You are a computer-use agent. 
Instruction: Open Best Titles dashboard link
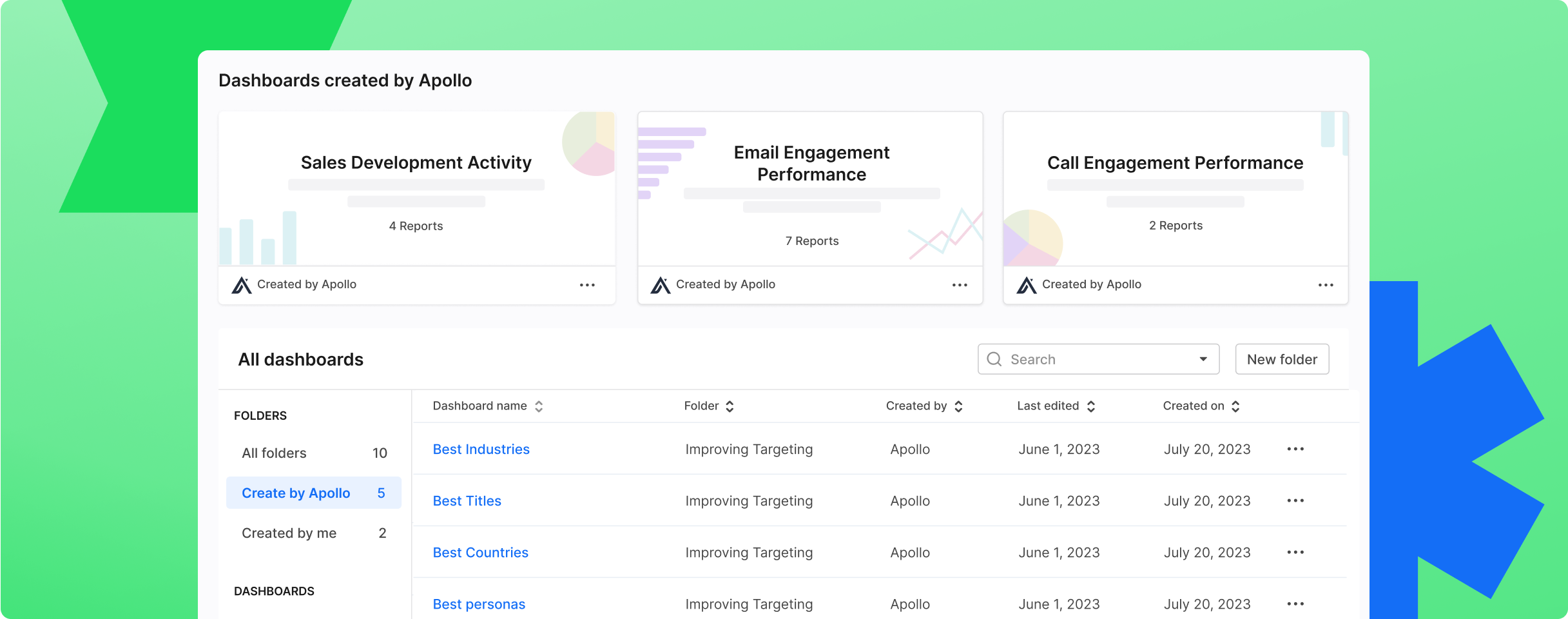tap(467, 501)
